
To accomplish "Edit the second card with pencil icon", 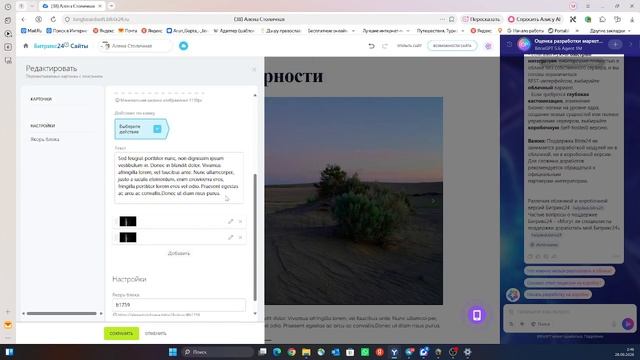I will click(x=231, y=237).
